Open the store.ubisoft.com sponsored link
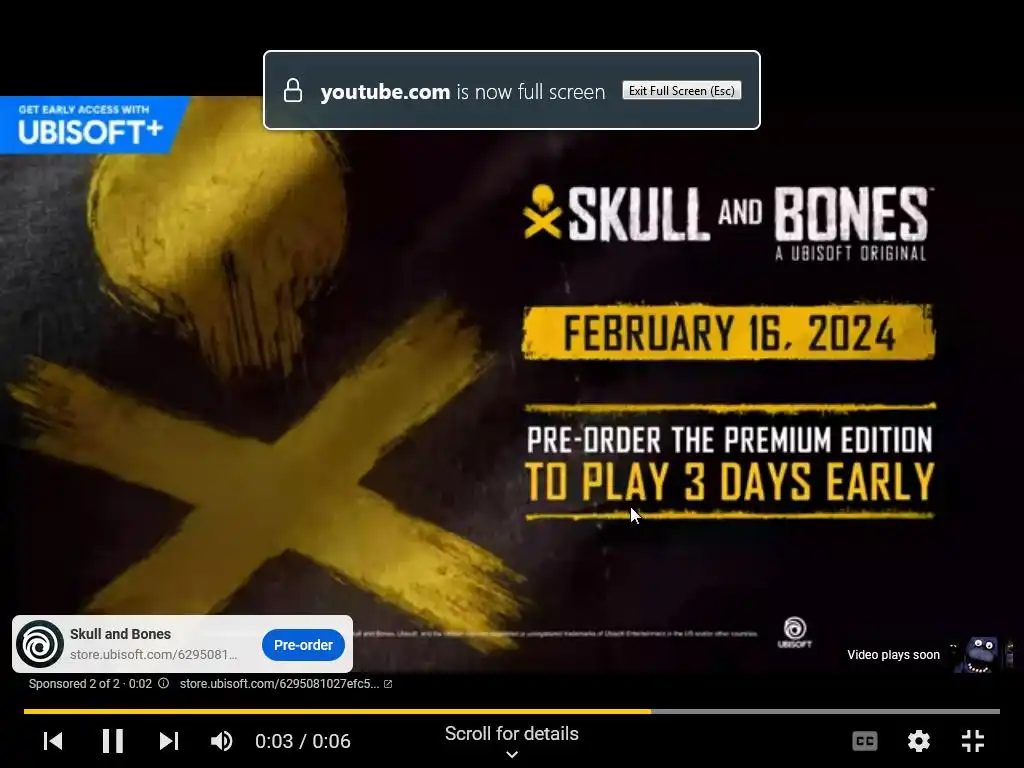Image resolution: width=1024 pixels, height=768 pixels. point(280,684)
